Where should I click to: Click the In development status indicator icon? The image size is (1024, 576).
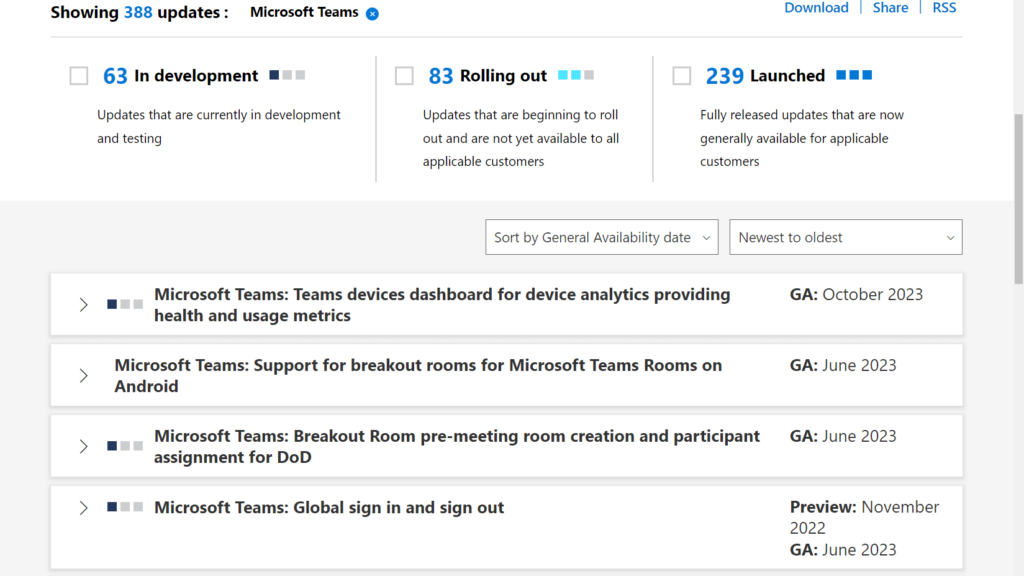point(287,75)
